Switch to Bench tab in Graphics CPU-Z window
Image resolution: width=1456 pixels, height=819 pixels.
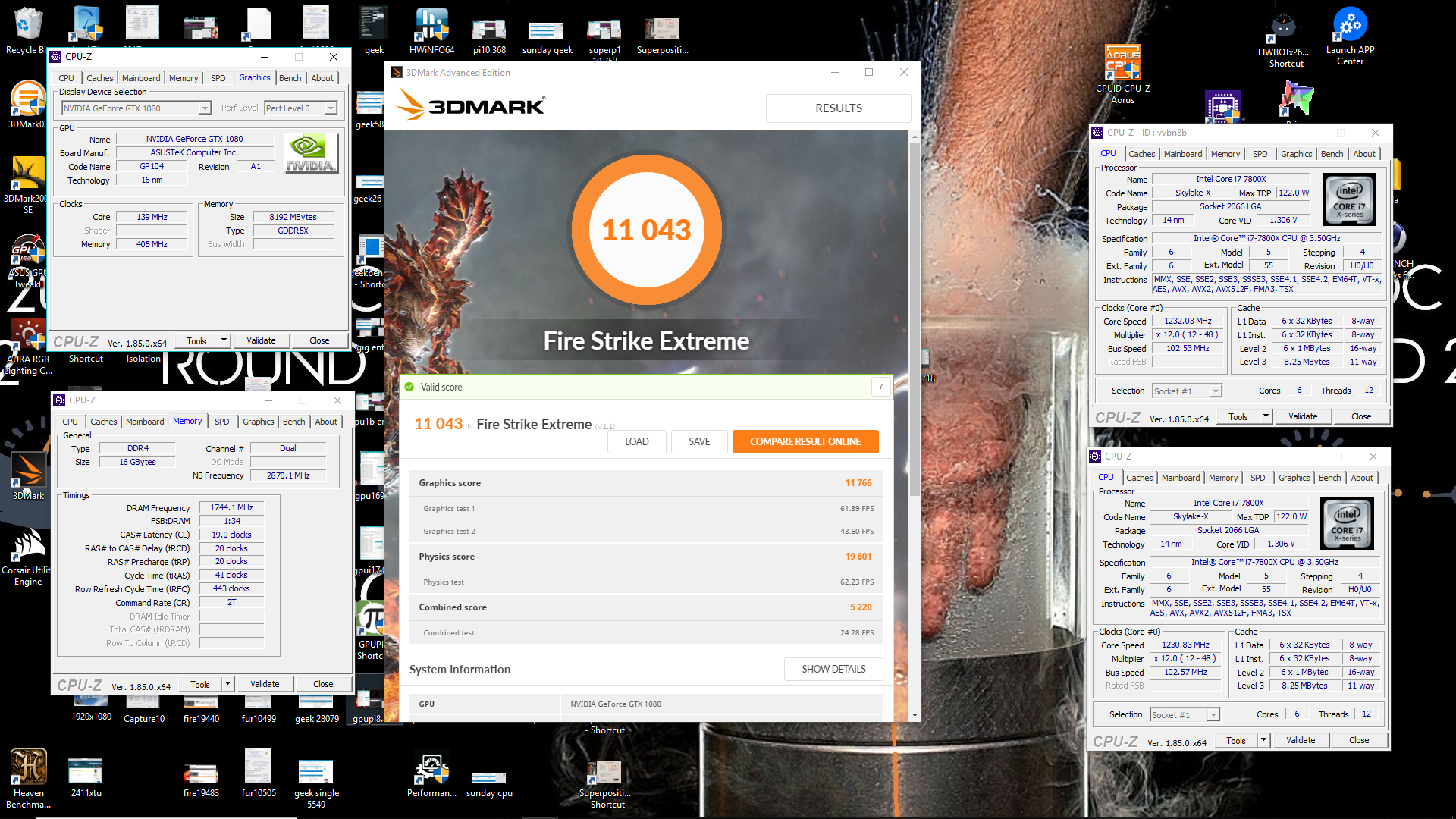point(290,78)
